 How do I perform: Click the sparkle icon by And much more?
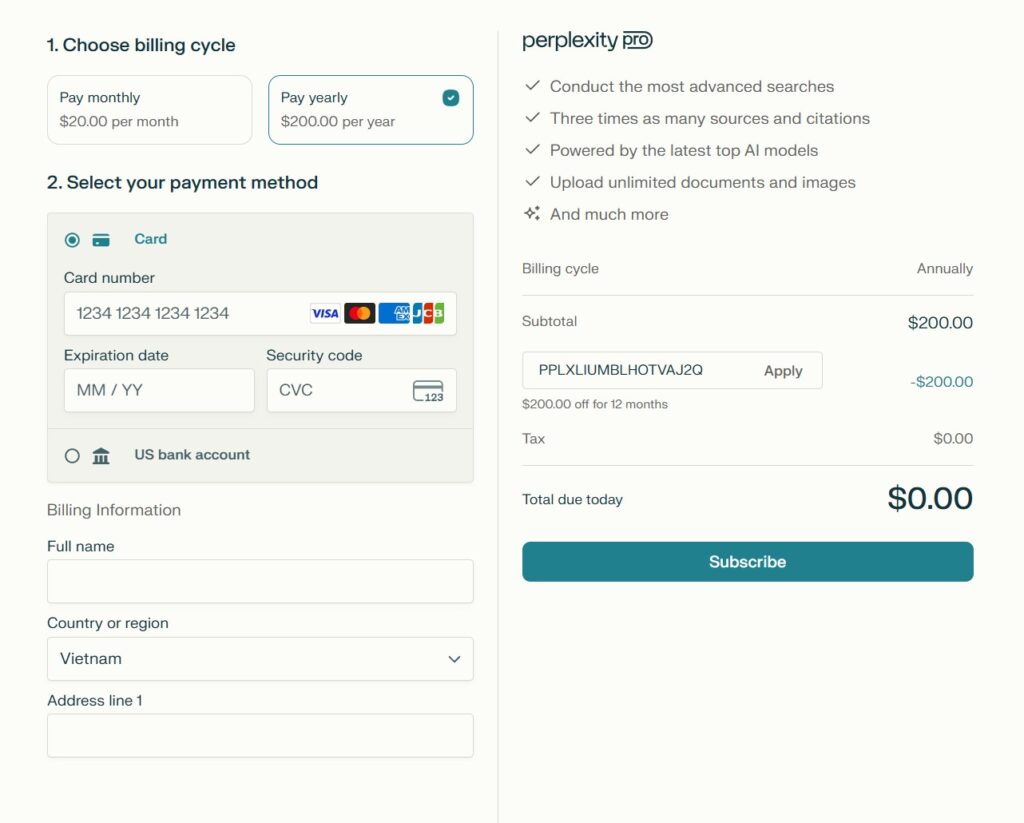pyautogui.click(x=532, y=214)
